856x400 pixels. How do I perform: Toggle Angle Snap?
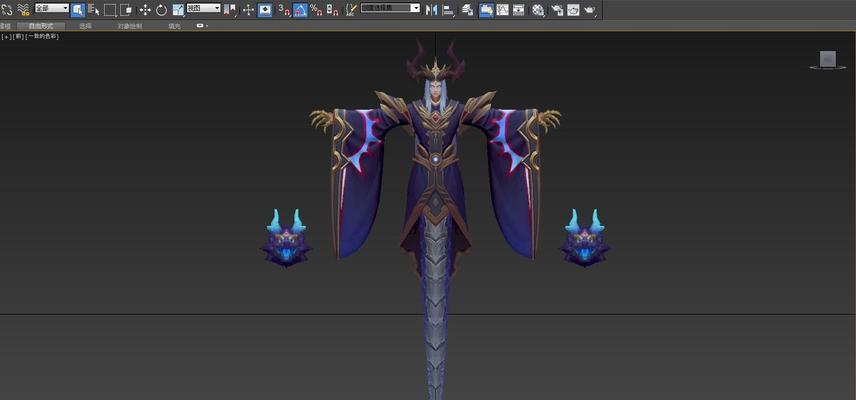[300, 9]
